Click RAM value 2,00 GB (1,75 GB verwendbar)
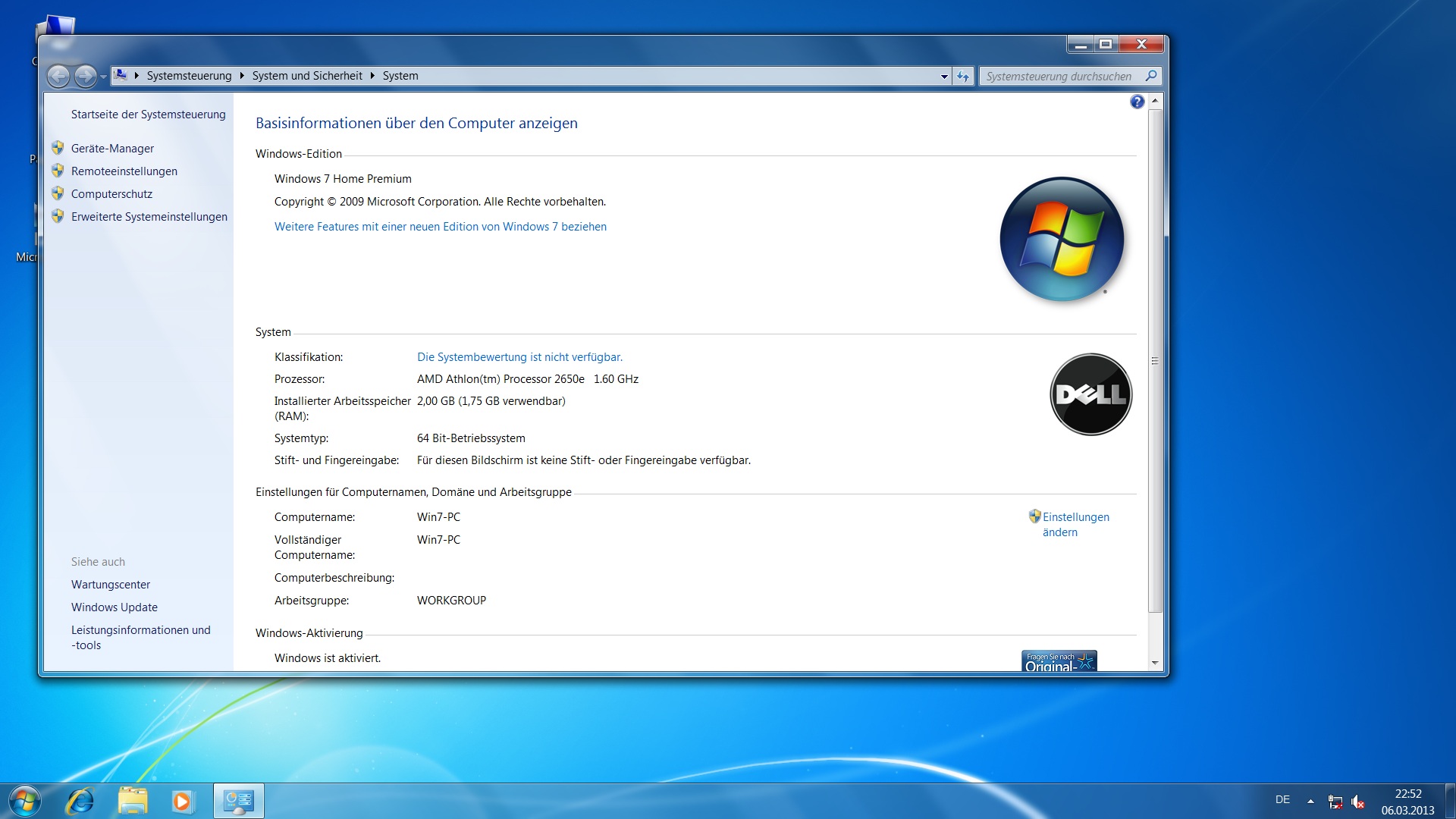Screen dimensions: 1456x819 (491, 401)
